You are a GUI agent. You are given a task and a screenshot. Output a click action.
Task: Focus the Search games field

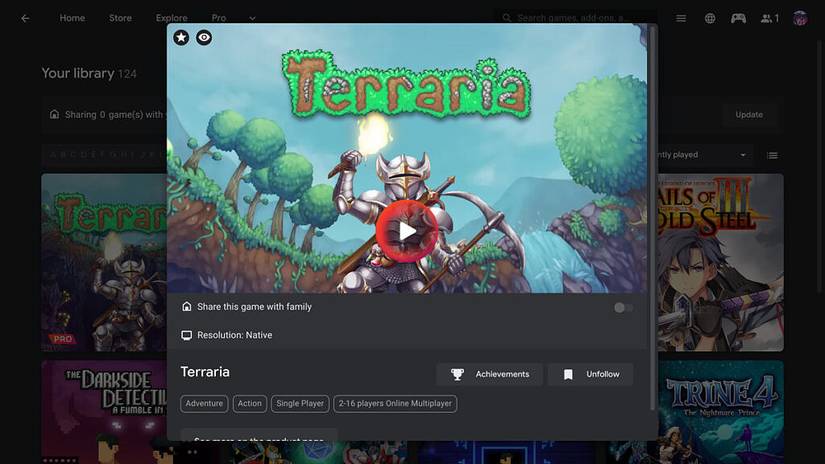click(576, 18)
